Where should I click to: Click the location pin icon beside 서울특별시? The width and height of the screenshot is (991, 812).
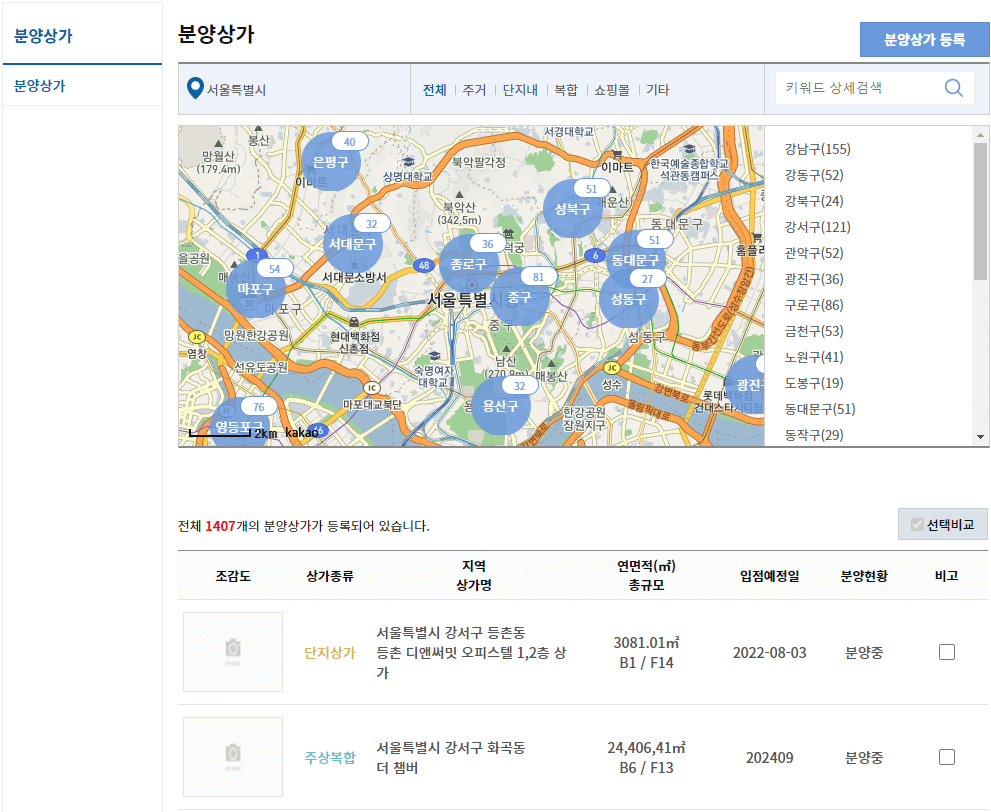pos(196,87)
